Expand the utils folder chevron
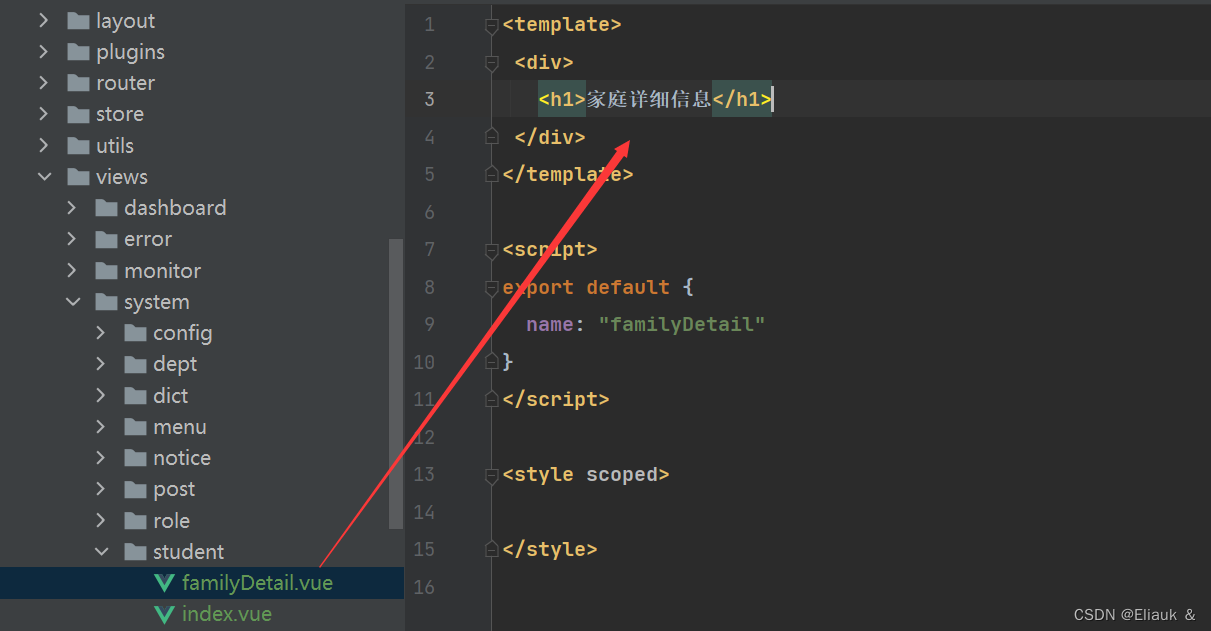Viewport: 1211px width, 631px height. 43,145
